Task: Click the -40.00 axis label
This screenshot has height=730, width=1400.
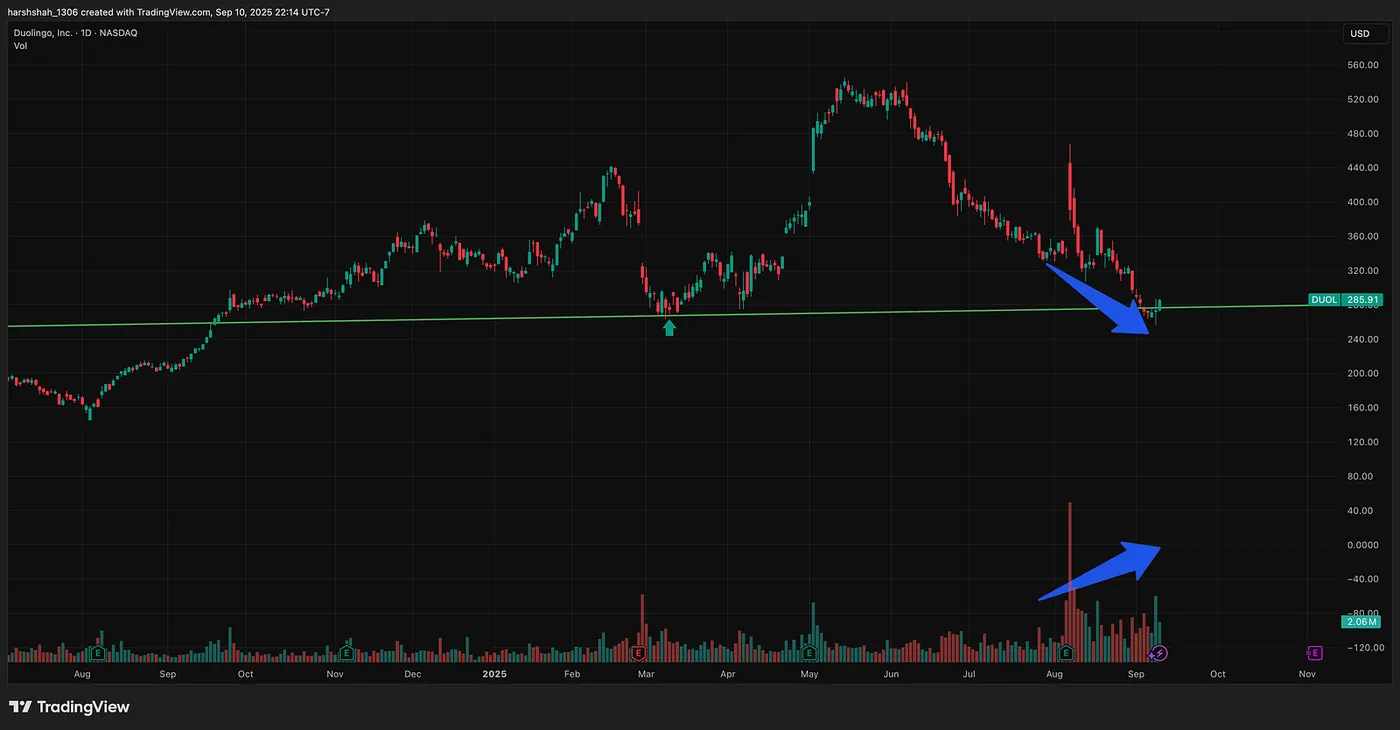Action: [1362, 579]
